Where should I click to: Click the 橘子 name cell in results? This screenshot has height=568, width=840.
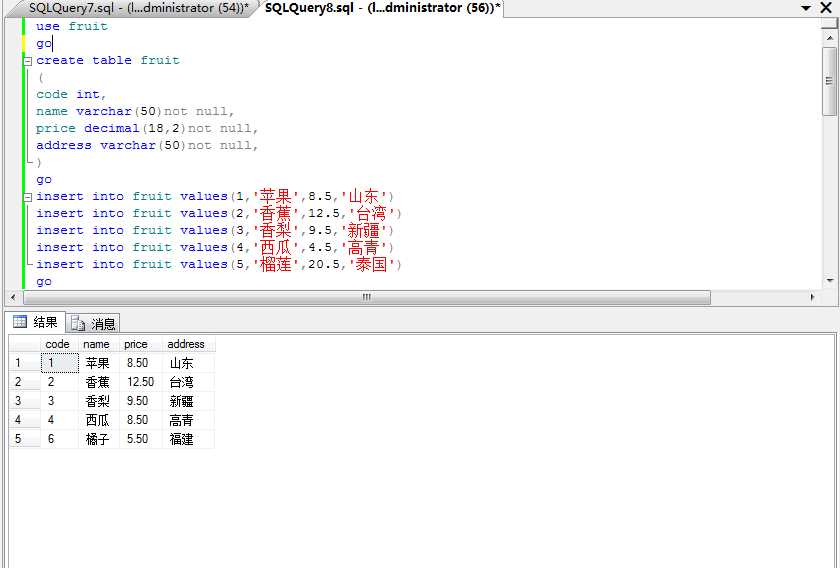coord(99,439)
